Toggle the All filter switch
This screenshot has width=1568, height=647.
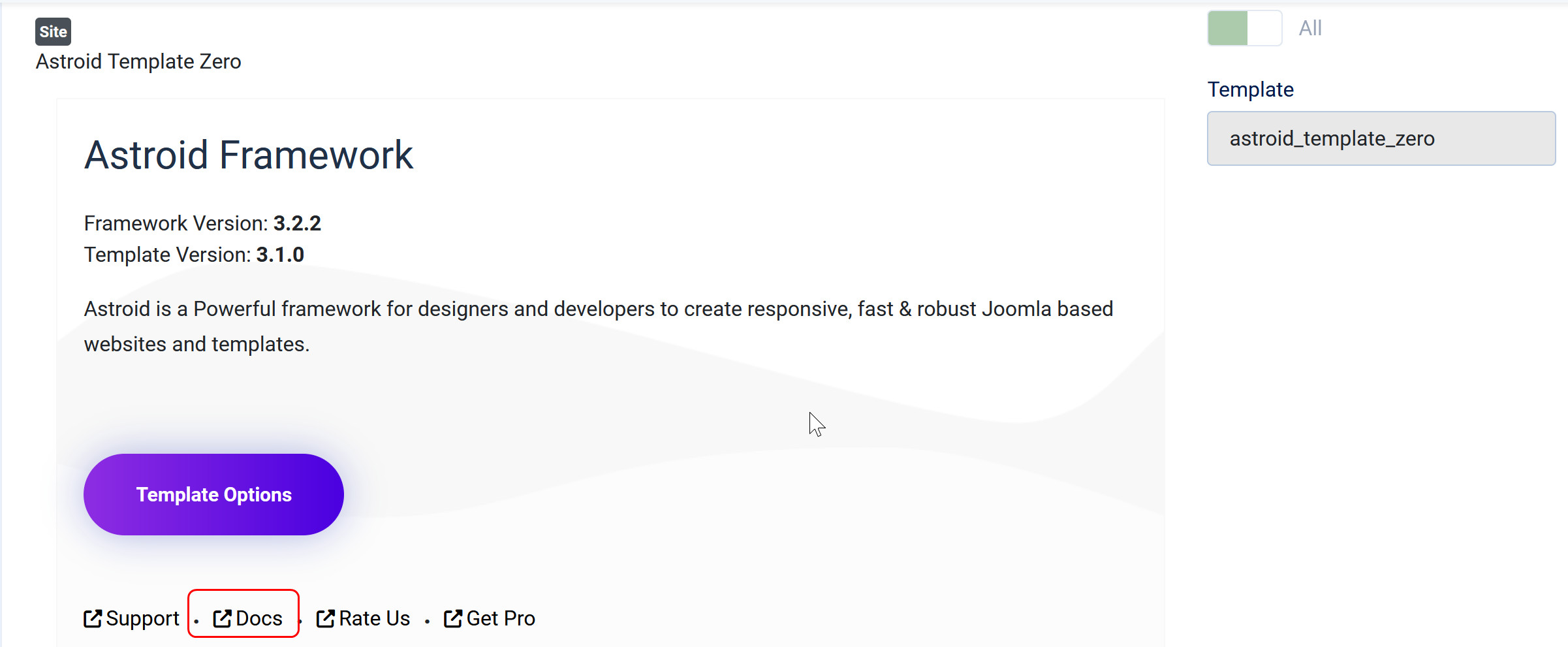(x=1244, y=28)
